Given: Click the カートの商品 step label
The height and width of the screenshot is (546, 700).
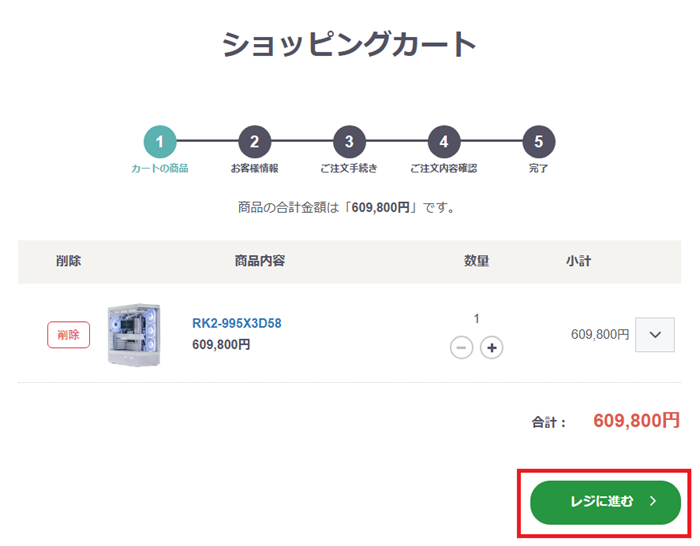Looking at the screenshot, I should tap(160, 168).
